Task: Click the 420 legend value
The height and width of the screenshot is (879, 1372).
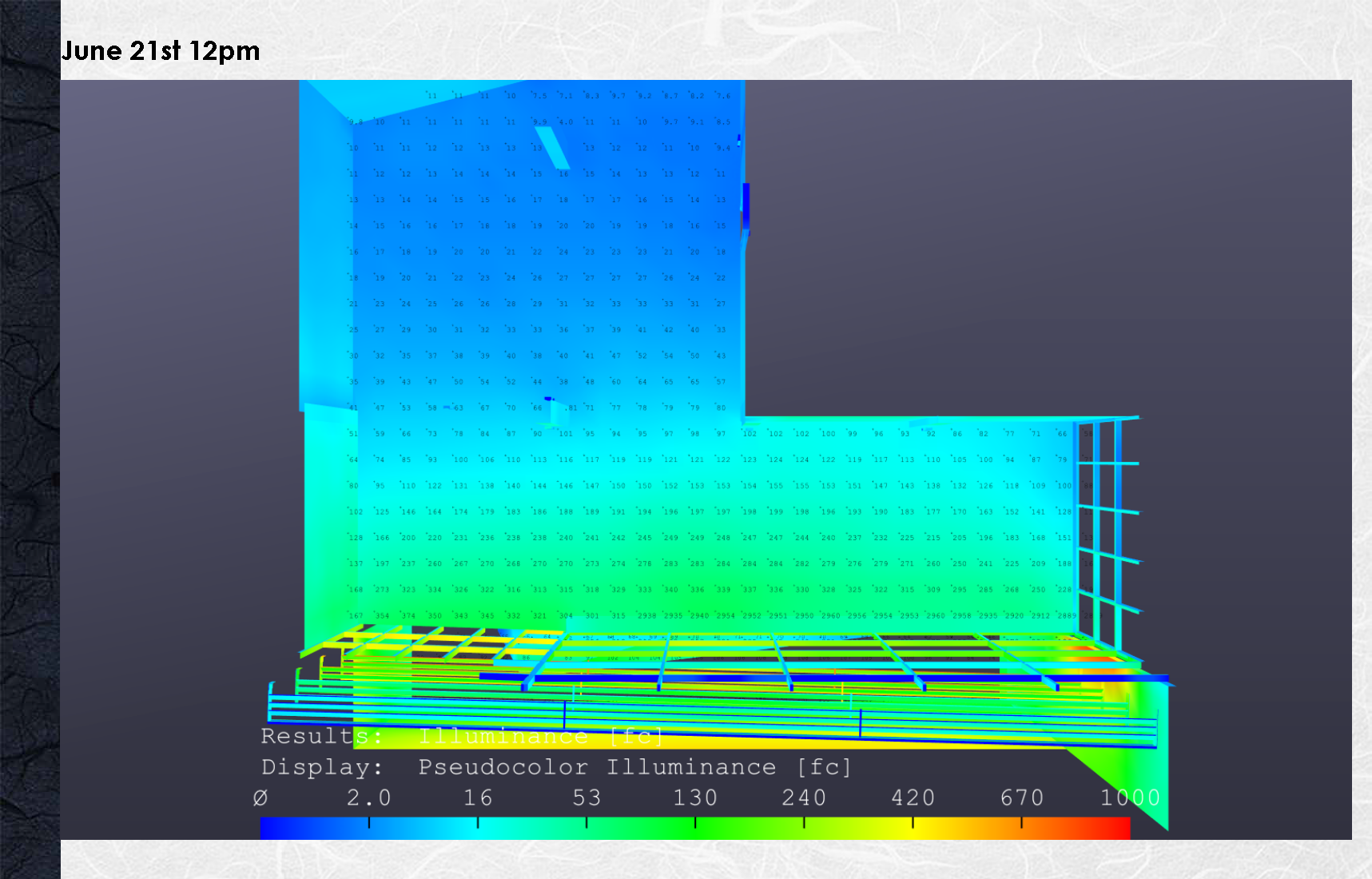Action: (913, 797)
